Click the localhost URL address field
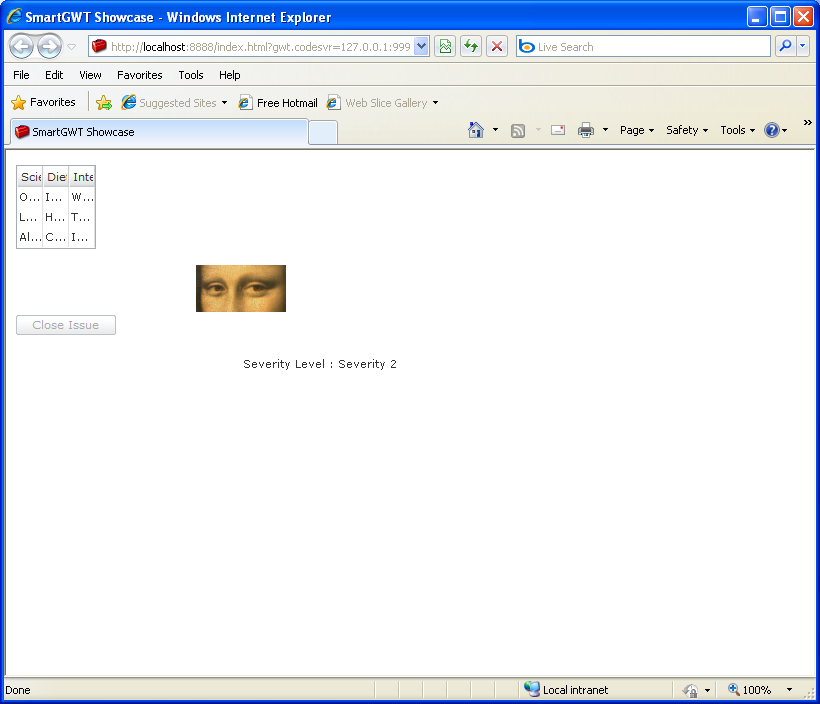820x704 pixels. pos(252,47)
